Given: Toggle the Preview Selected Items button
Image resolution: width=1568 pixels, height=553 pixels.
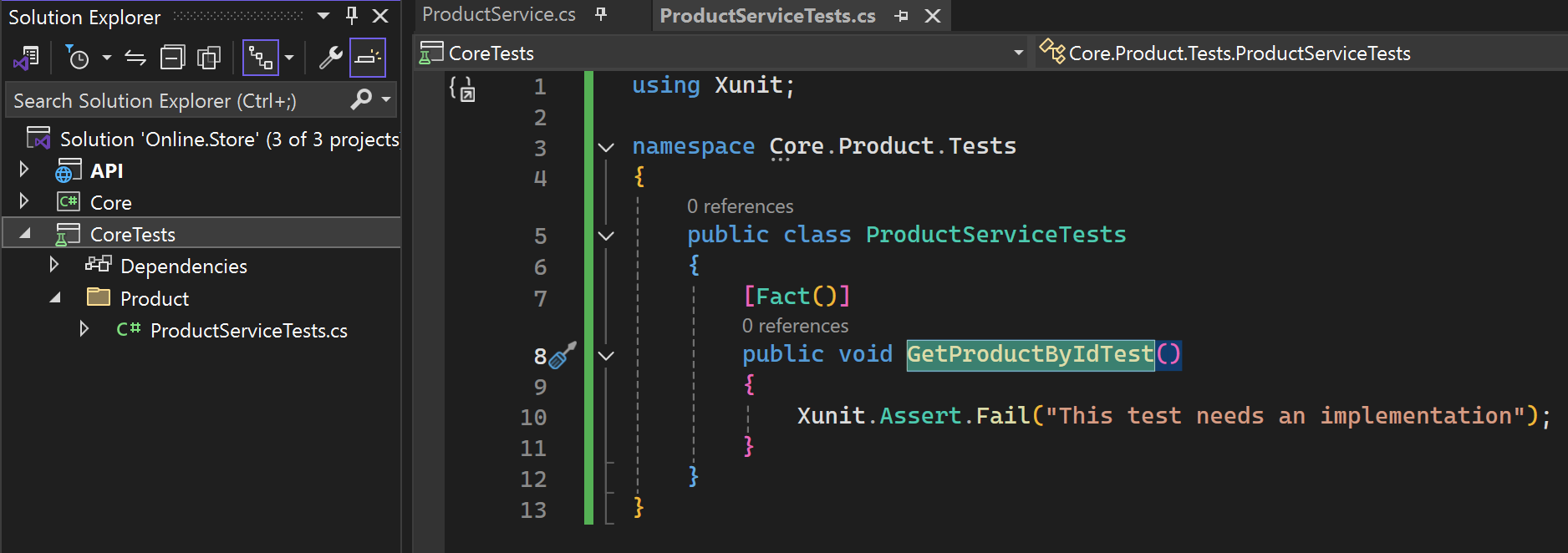Looking at the screenshot, I should pyautogui.click(x=368, y=58).
